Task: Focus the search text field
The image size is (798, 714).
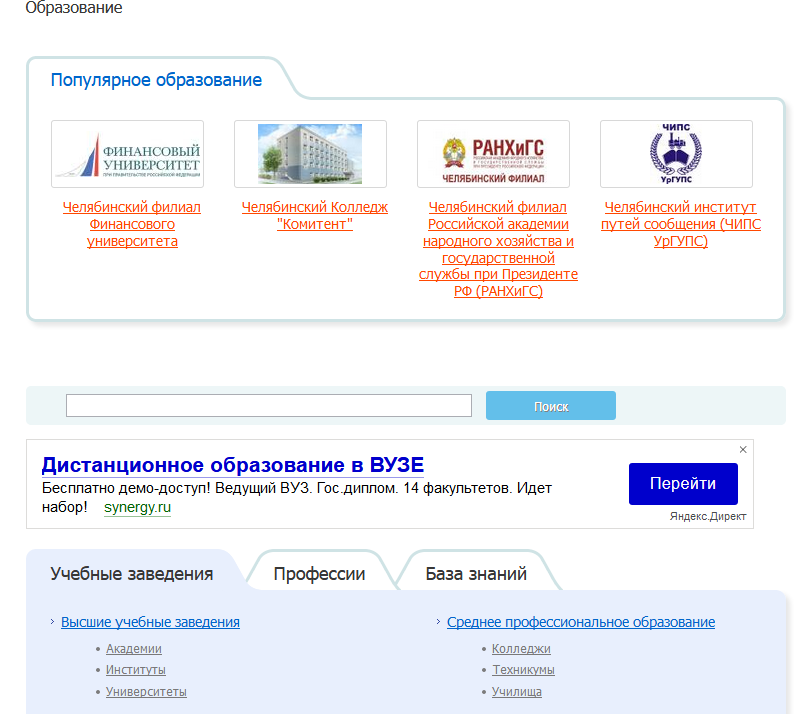Action: pyautogui.click(x=268, y=406)
